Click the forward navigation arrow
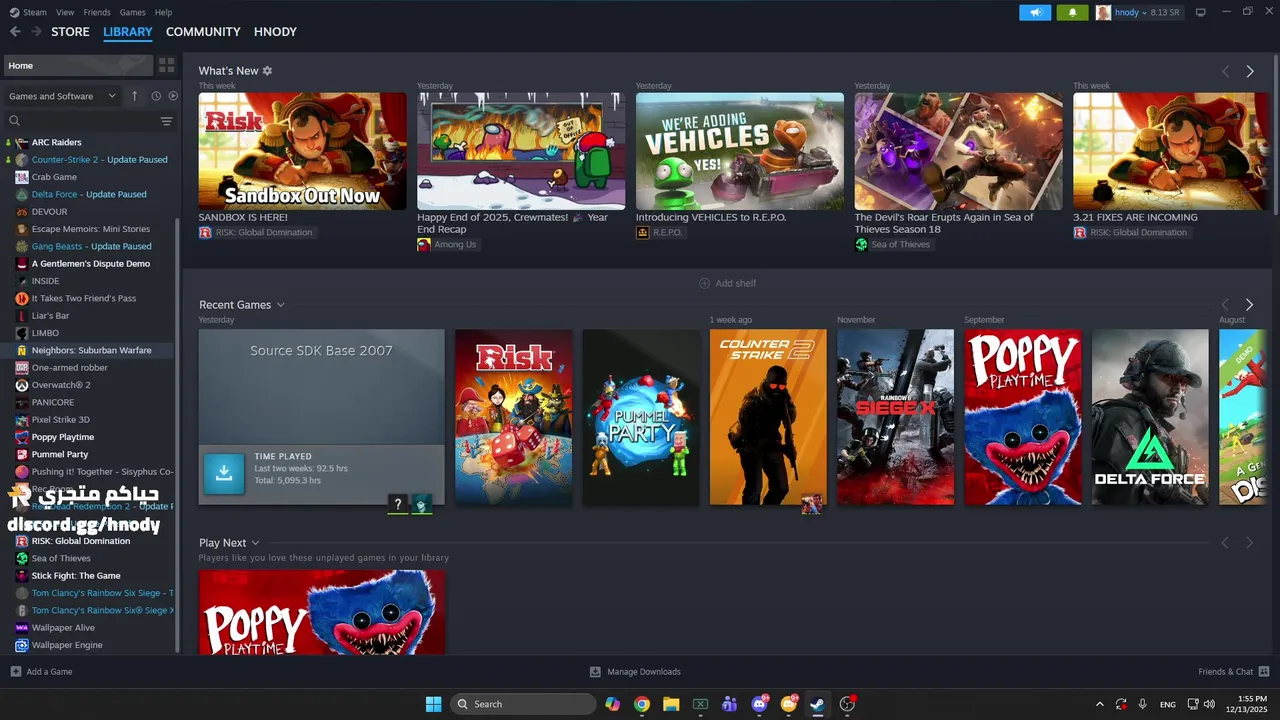 [x=37, y=32]
